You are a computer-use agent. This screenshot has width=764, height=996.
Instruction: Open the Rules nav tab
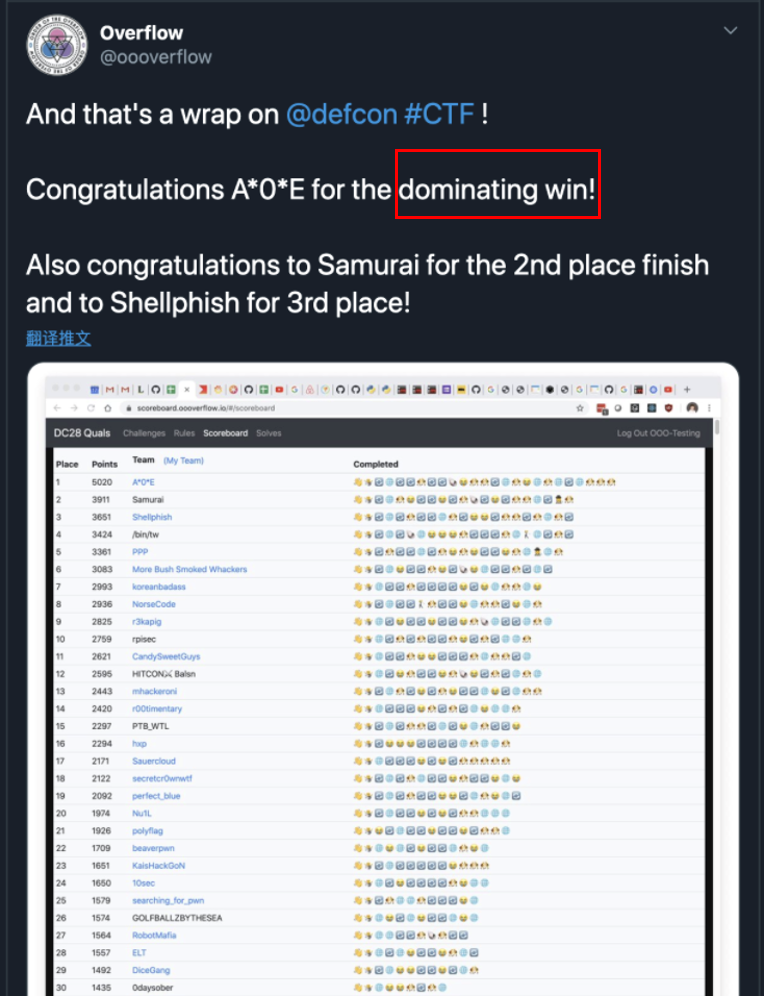point(184,433)
